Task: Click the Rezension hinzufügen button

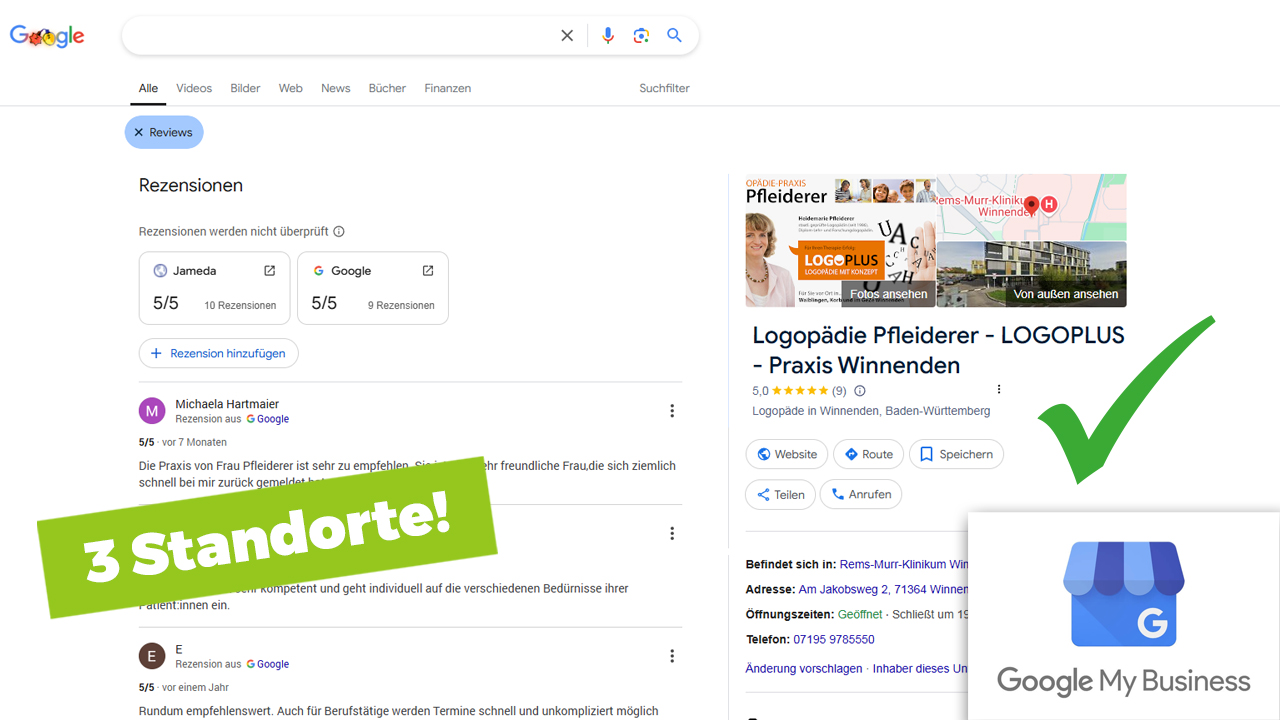Action: tap(219, 353)
